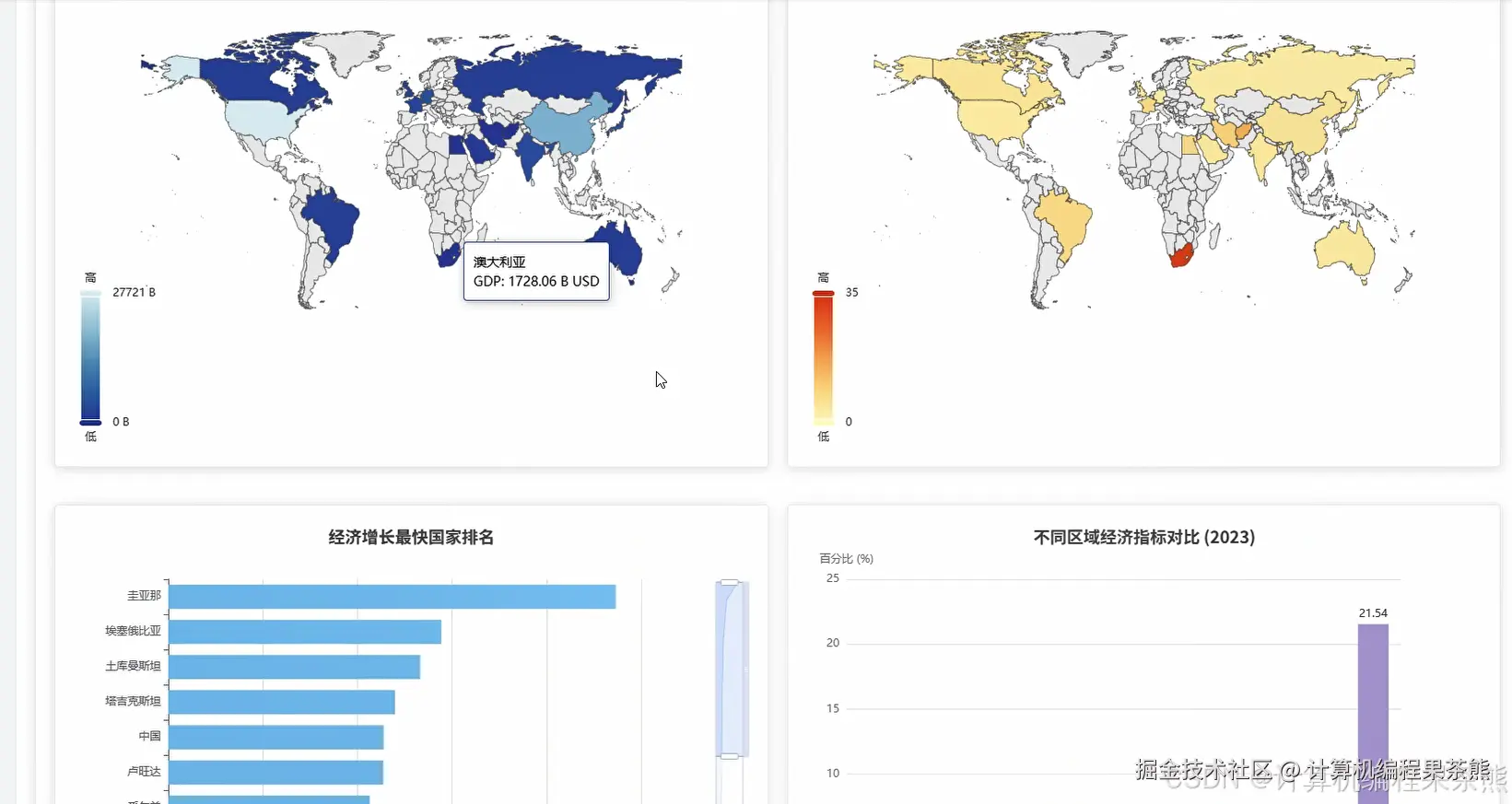Click the 澳大利亚 GDP tooltip
1512x804 pixels.
536,272
